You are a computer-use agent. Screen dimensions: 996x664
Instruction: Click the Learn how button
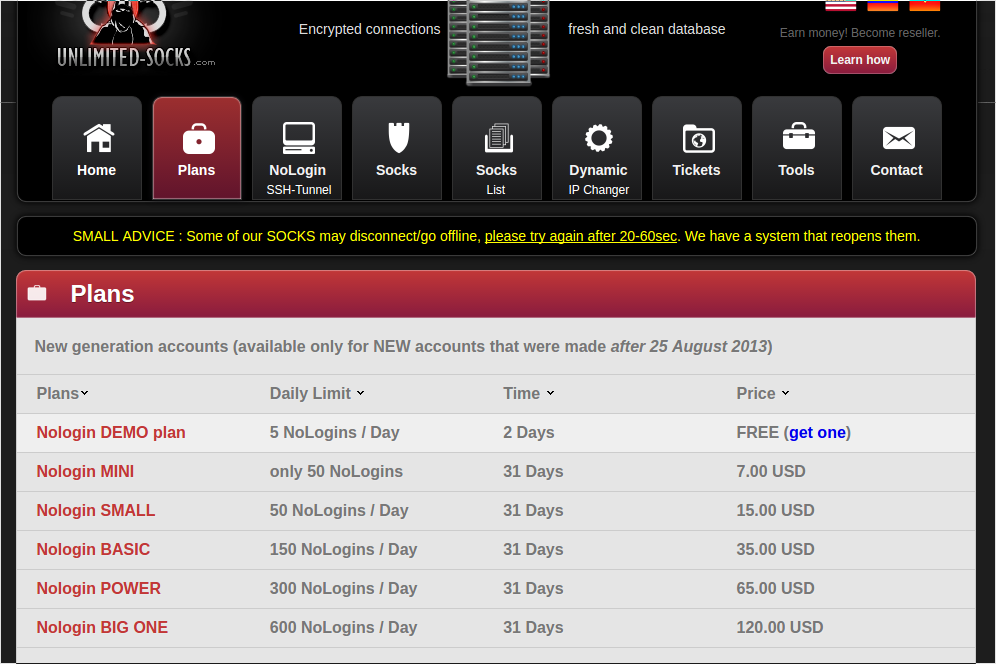(859, 60)
